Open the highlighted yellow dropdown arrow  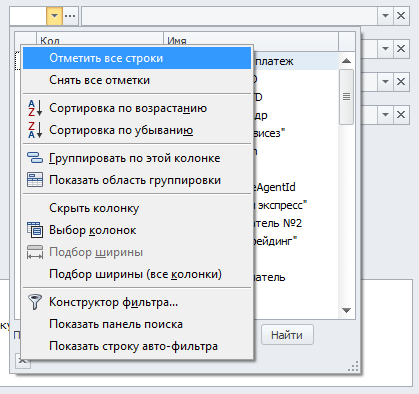pos(54,16)
